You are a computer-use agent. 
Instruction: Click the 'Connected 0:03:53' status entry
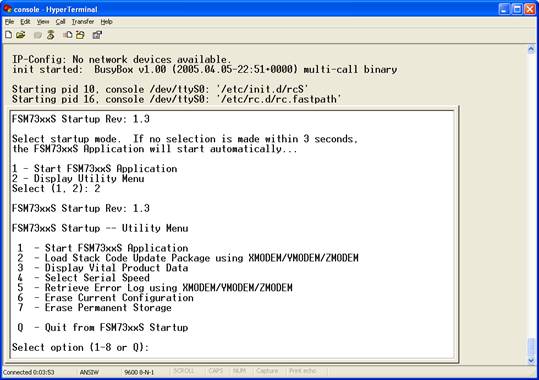(29, 372)
